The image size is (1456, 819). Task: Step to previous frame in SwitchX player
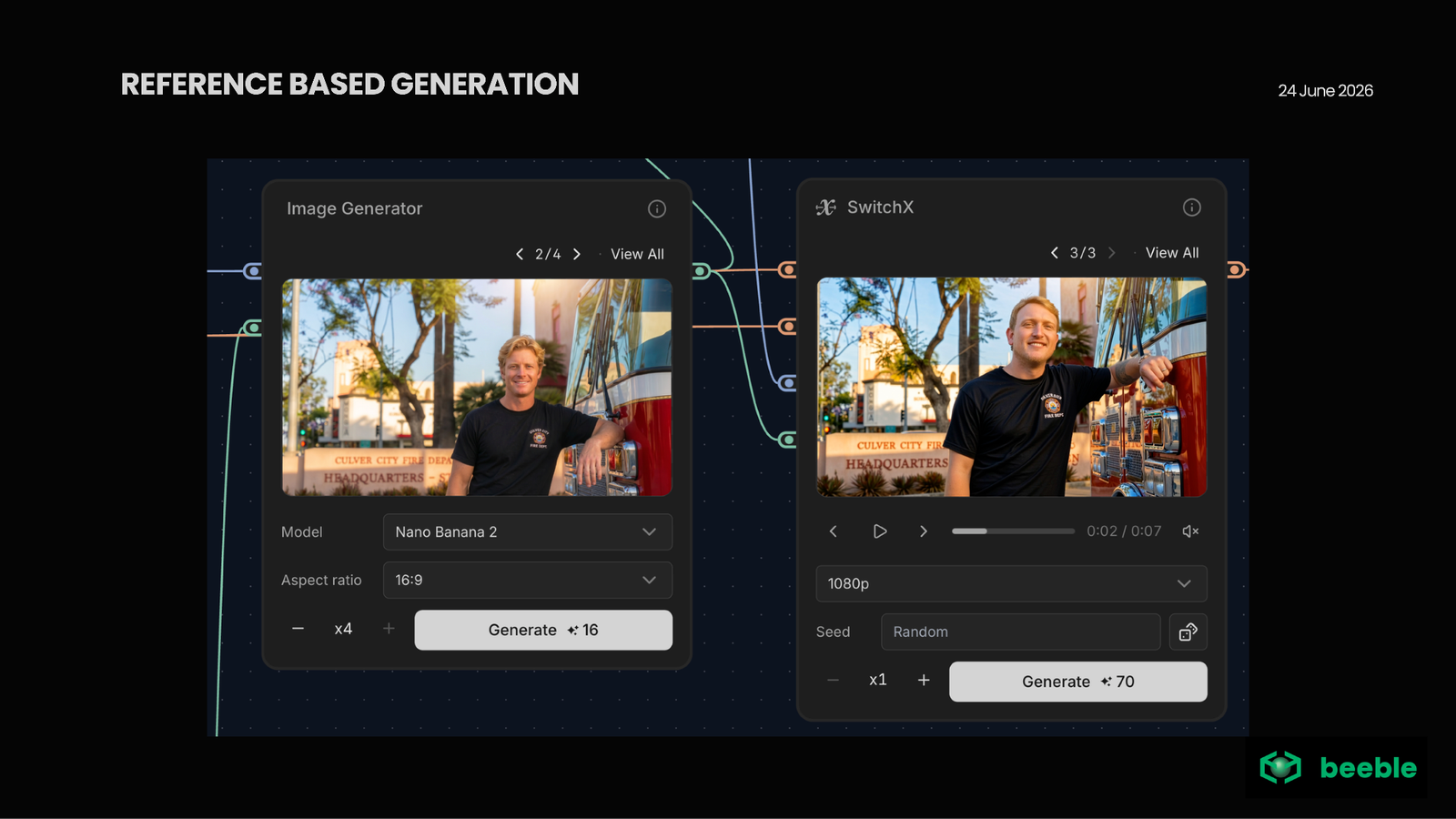[x=833, y=531]
